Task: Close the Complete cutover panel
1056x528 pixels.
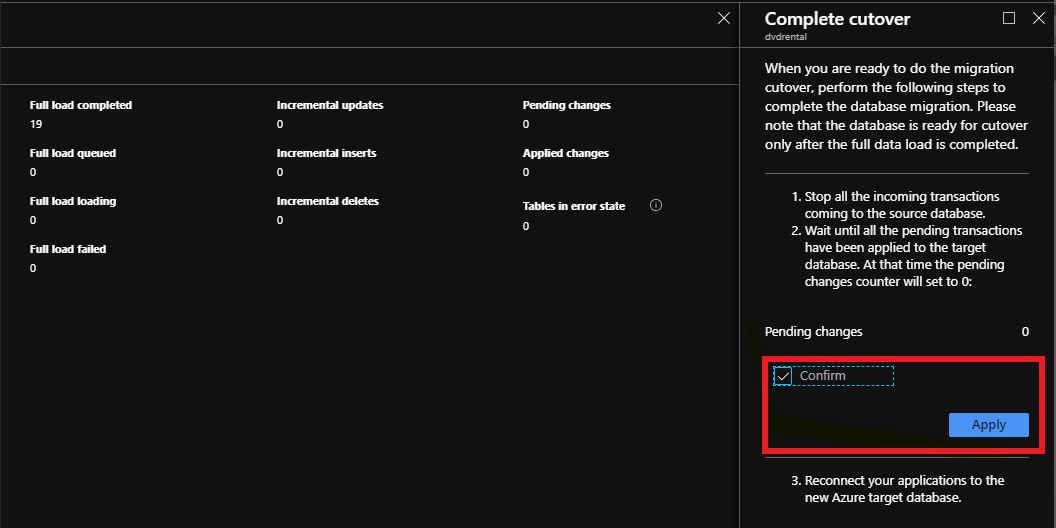Action: (1038, 18)
